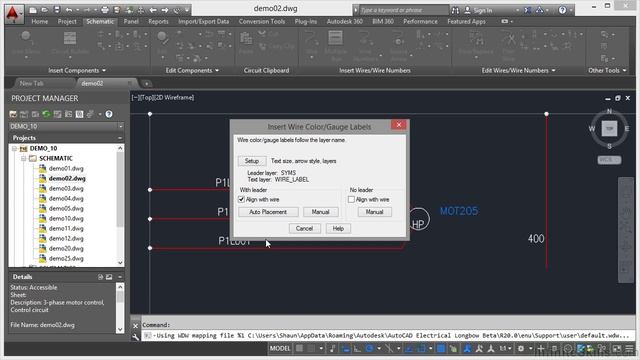Click Cancel in Wire Color/Gauge dialog
This screenshot has width=640, height=360.
click(304, 229)
